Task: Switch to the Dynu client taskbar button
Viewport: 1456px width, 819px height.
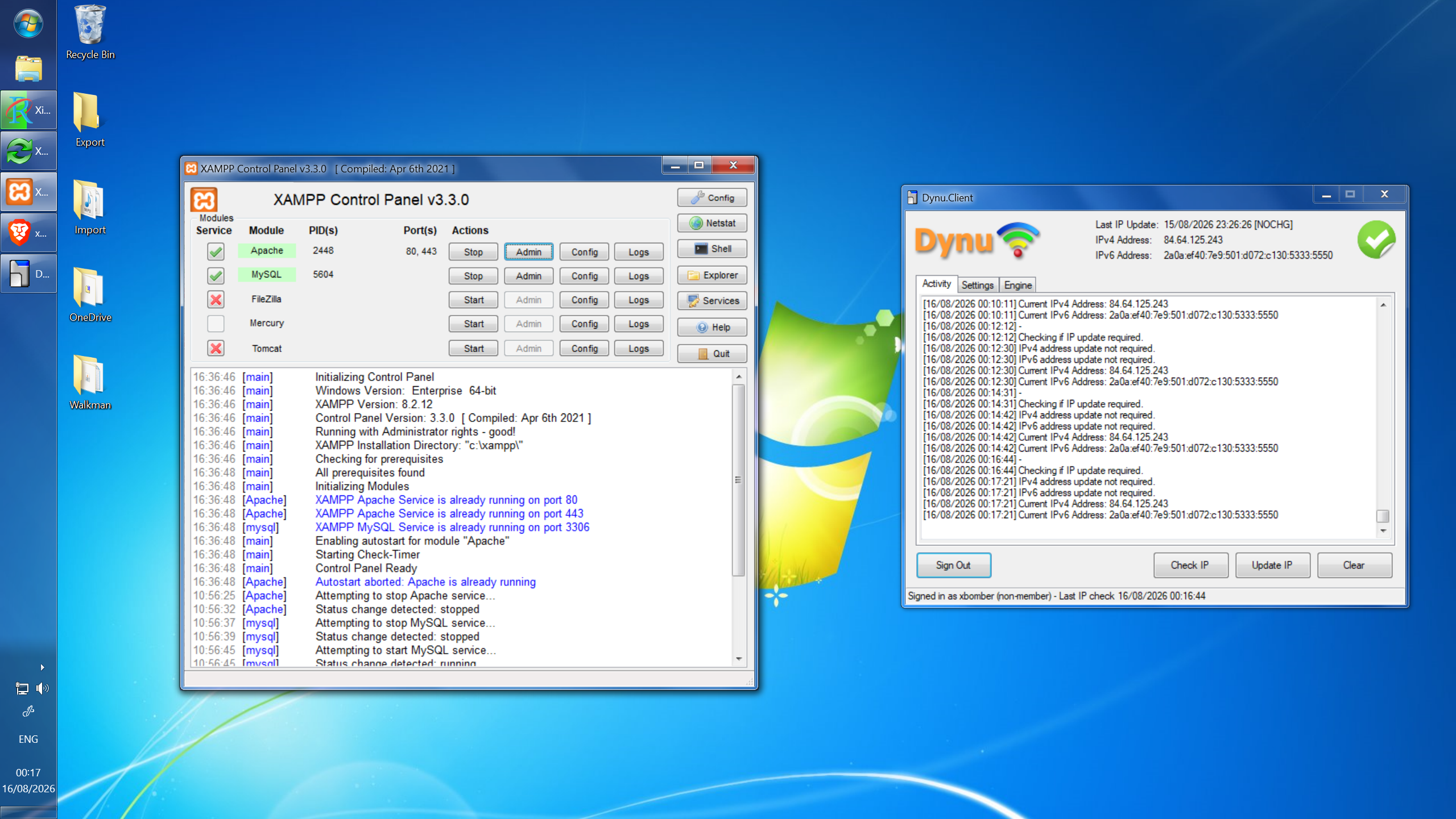Action: (28, 274)
